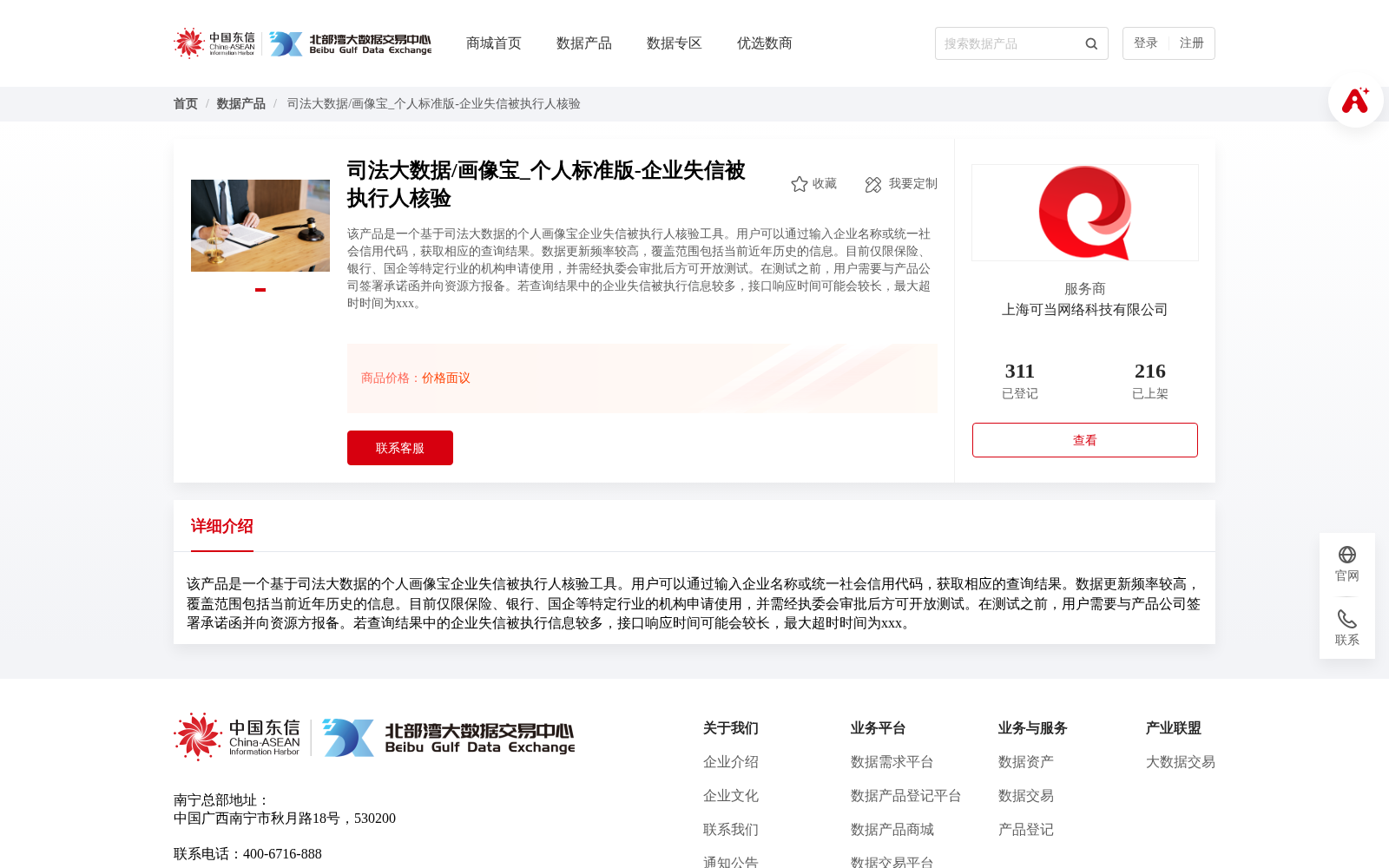Open footer link 数据资产
This screenshot has width=1389, height=868.
pyautogui.click(x=1026, y=762)
